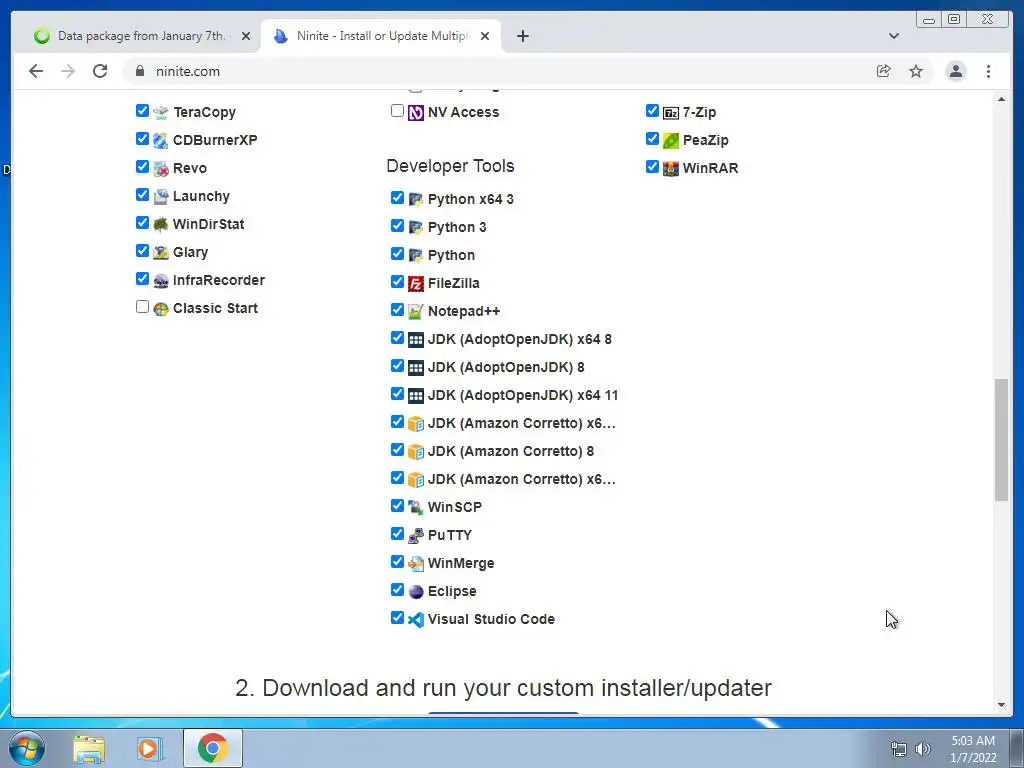The image size is (1024, 768).
Task: Click the Visual Studio Code icon
Action: click(416, 620)
